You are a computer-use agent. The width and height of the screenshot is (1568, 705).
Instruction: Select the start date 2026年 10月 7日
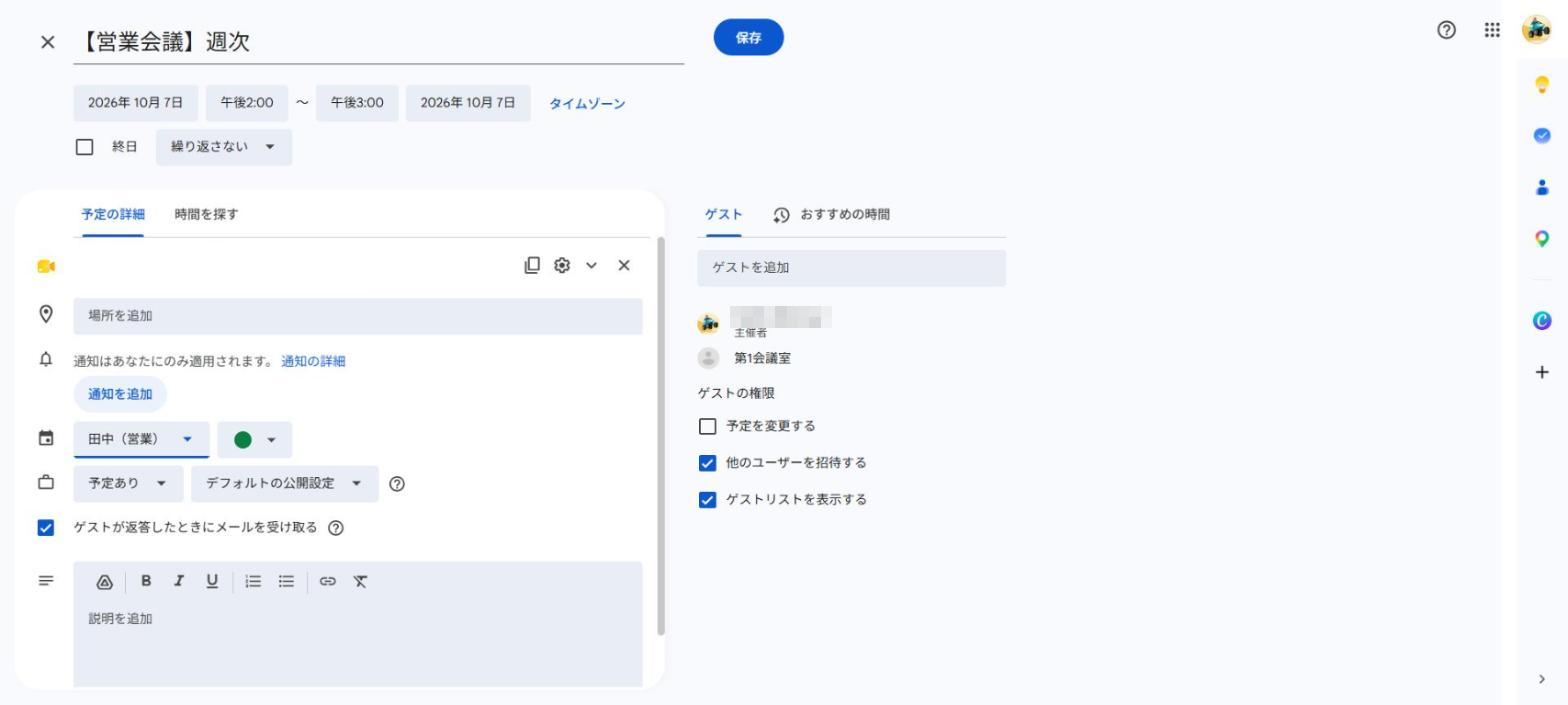[x=135, y=103]
